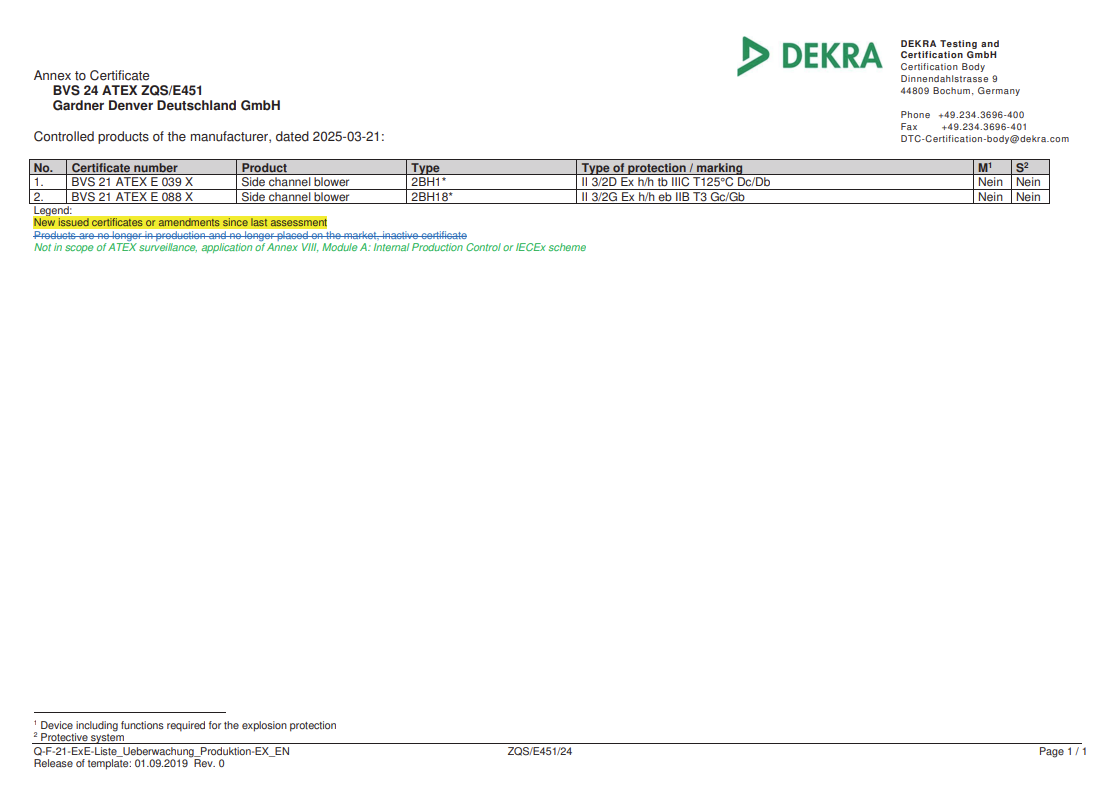The image size is (1114, 787).
Task: Click row number '1.' cell
Action: tap(48, 183)
